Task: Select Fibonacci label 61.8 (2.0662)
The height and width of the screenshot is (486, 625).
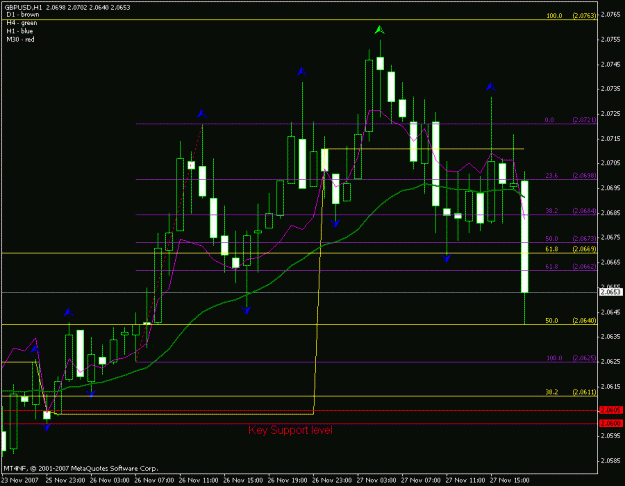Action: tap(571, 266)
